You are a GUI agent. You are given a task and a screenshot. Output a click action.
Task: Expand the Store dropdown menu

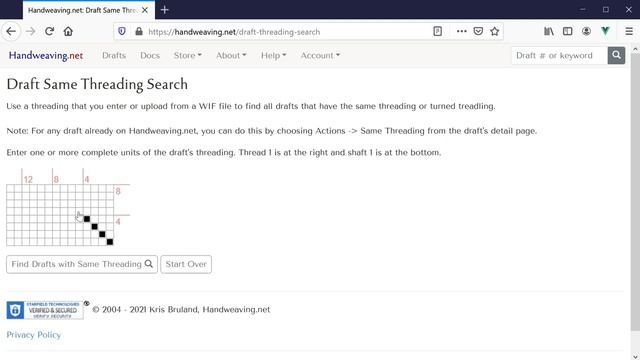[187, 56]
